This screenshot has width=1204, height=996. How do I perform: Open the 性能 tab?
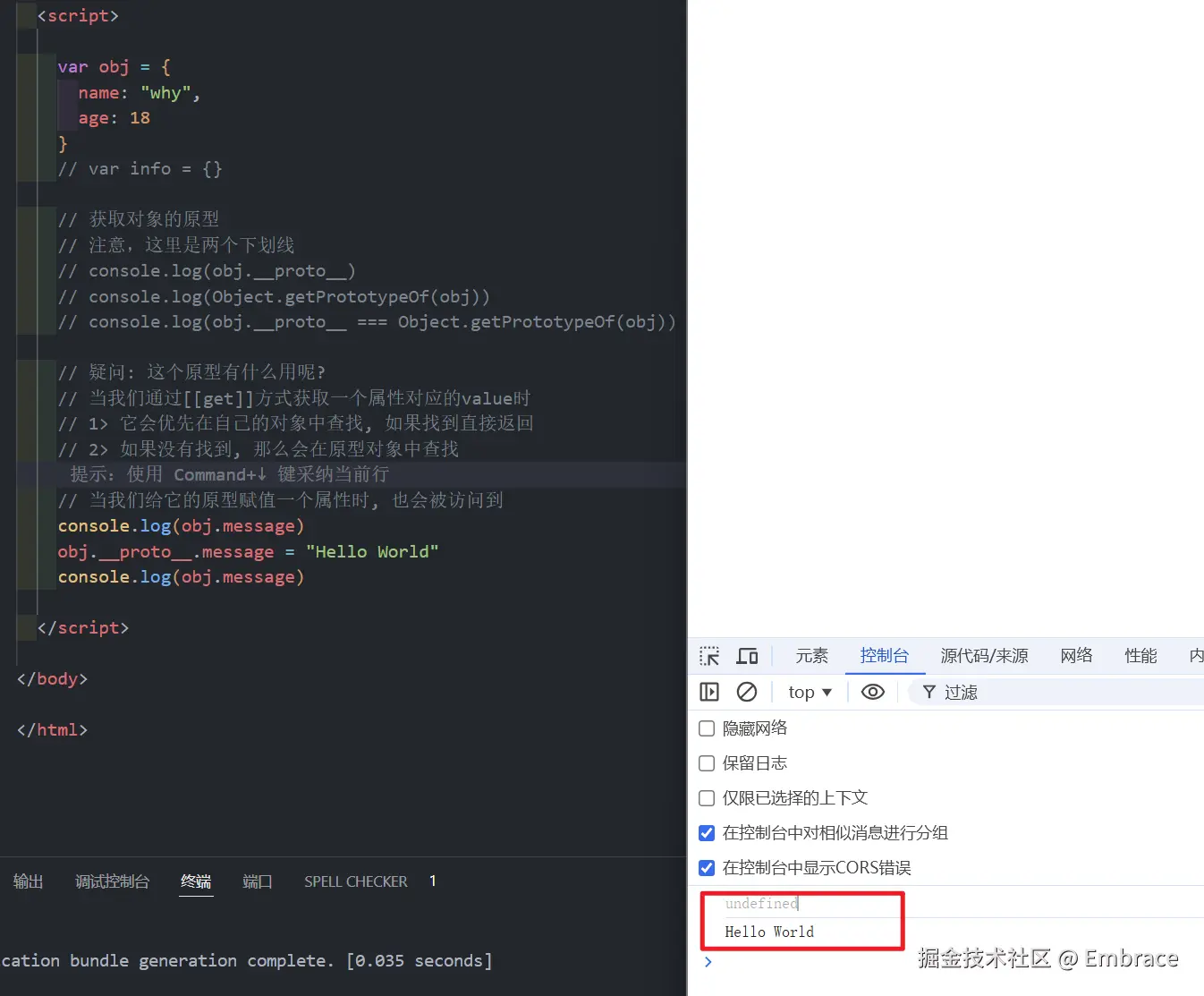pos(1141,656)
